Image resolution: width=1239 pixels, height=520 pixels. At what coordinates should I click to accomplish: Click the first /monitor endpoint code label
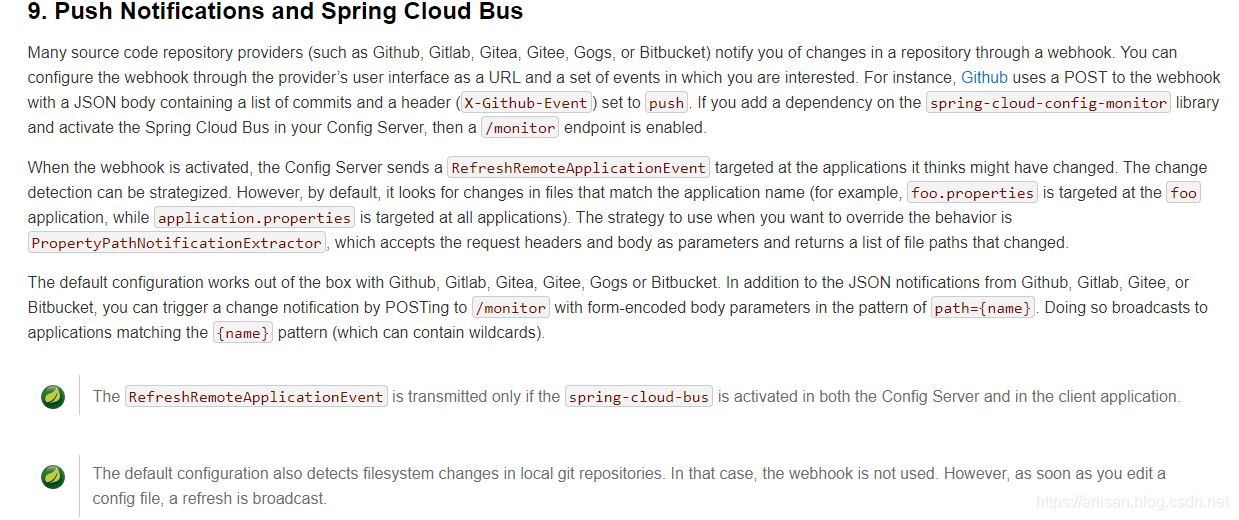point(519,127)
